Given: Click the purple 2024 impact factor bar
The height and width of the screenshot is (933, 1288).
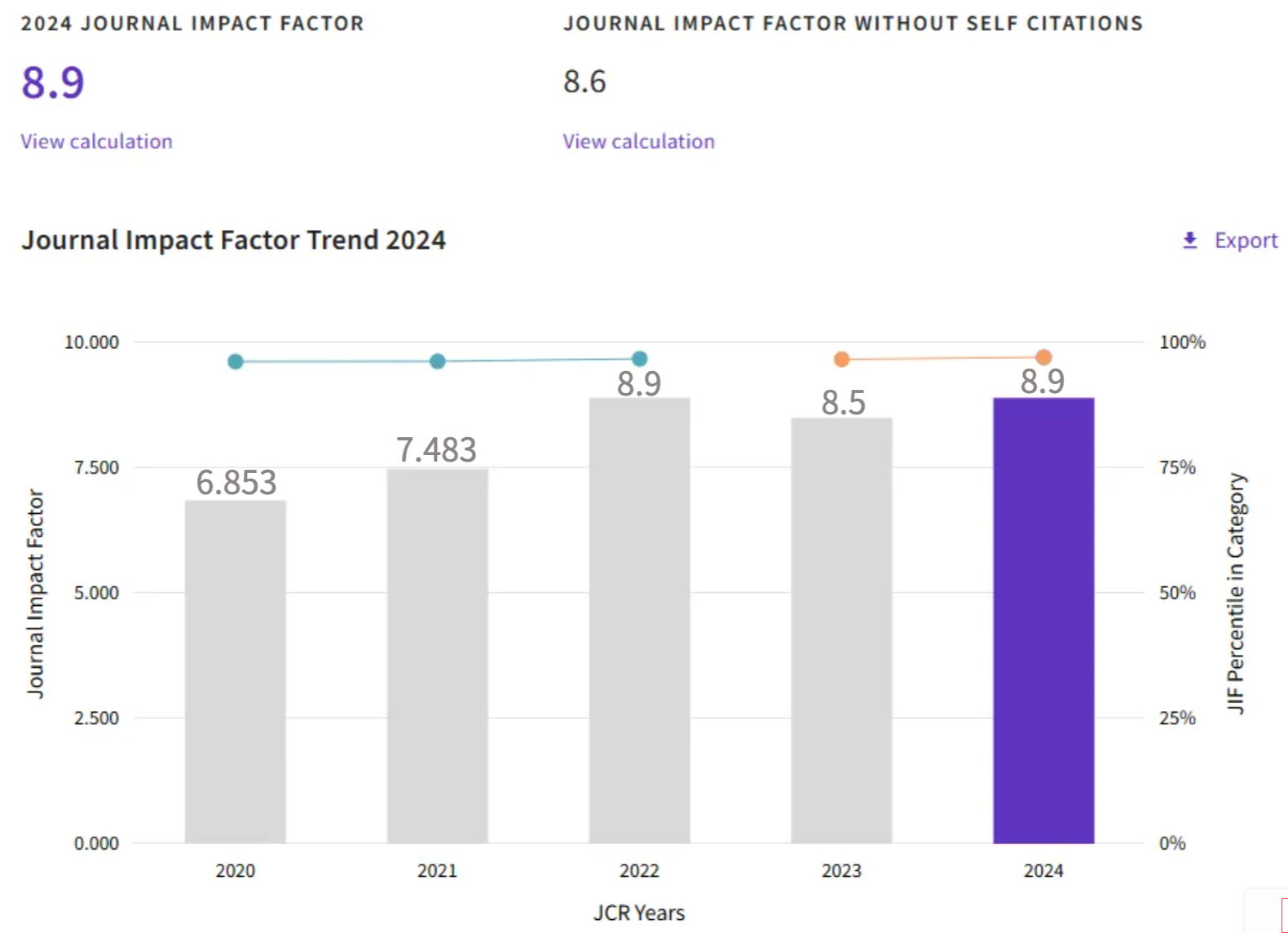Looking at the screenshot, I should (x=1043, y=620).
